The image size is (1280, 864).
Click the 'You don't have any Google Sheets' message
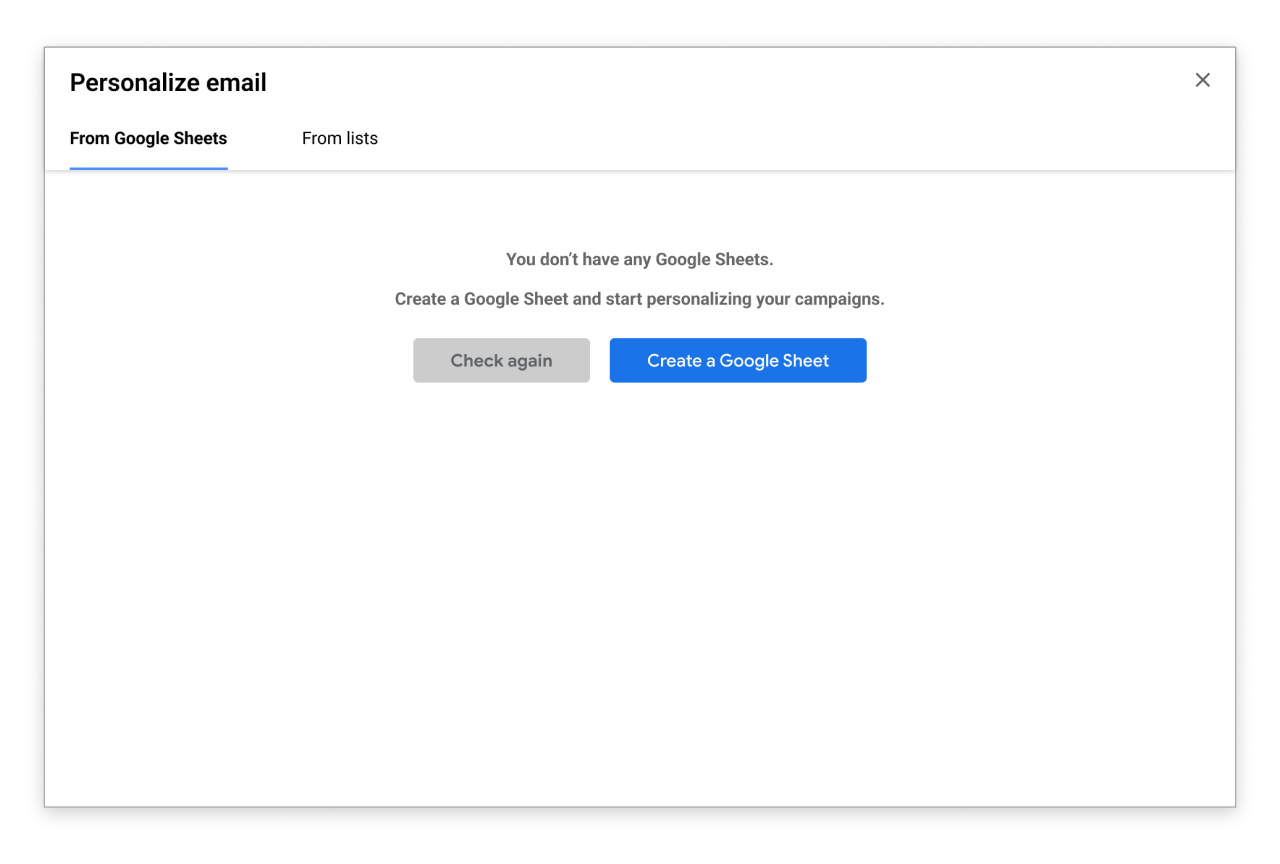click(640, 260)
